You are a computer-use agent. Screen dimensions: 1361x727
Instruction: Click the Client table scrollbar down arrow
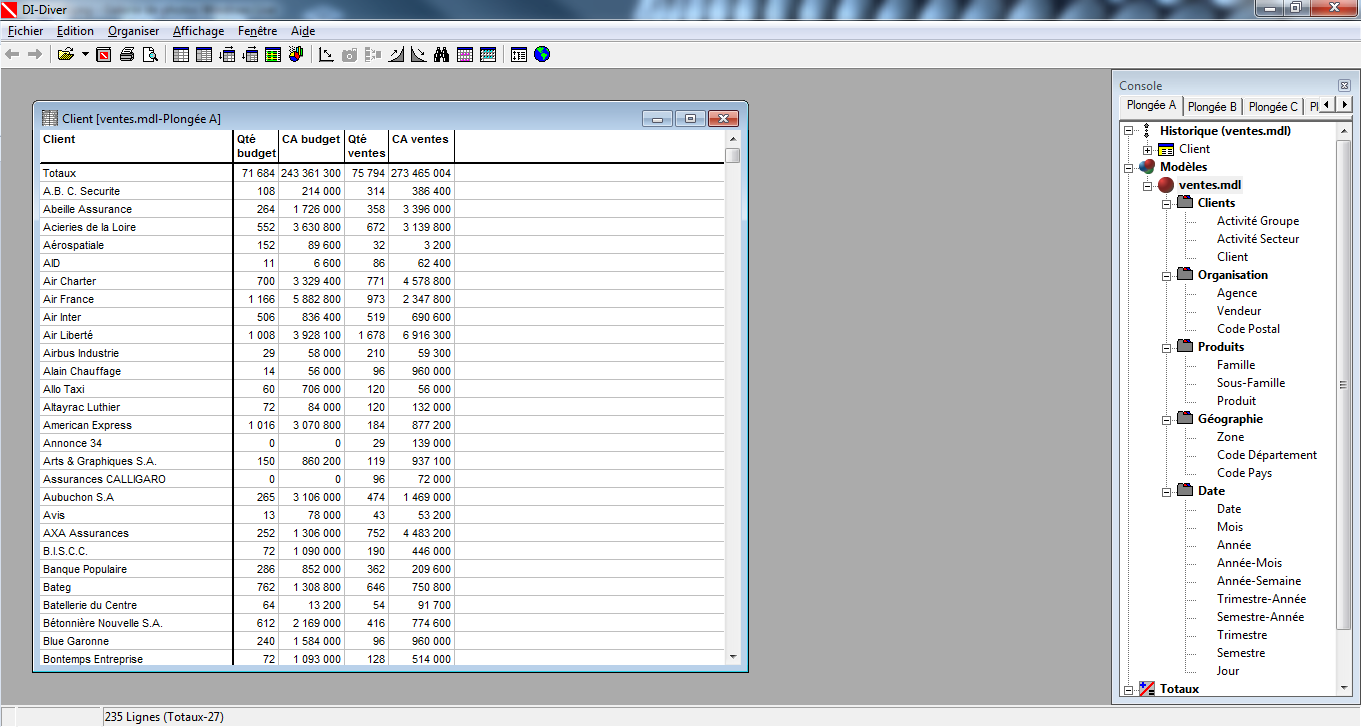tap(733, 657)
